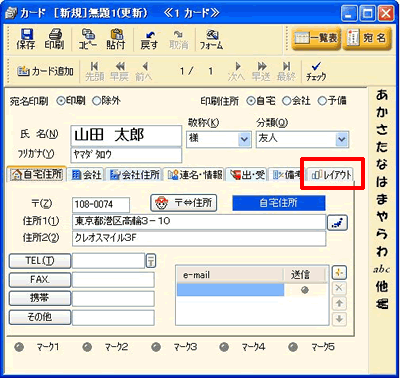Click the 取消 toolbar icon
The height and width of the screenshot is (378, 400).
point(179,39)
